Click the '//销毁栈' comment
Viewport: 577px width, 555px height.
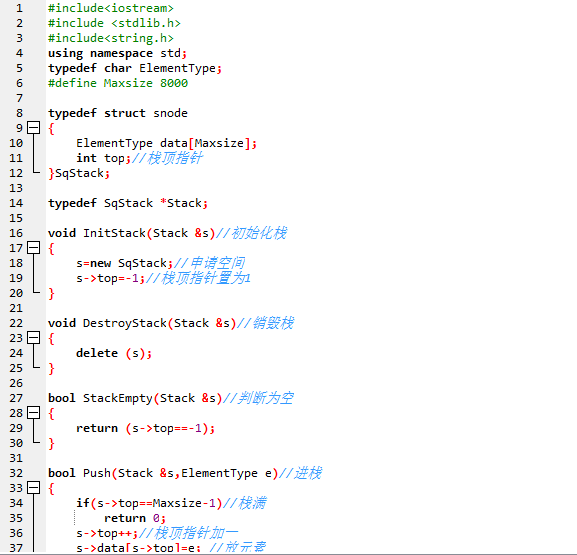(x=265, y=323)
